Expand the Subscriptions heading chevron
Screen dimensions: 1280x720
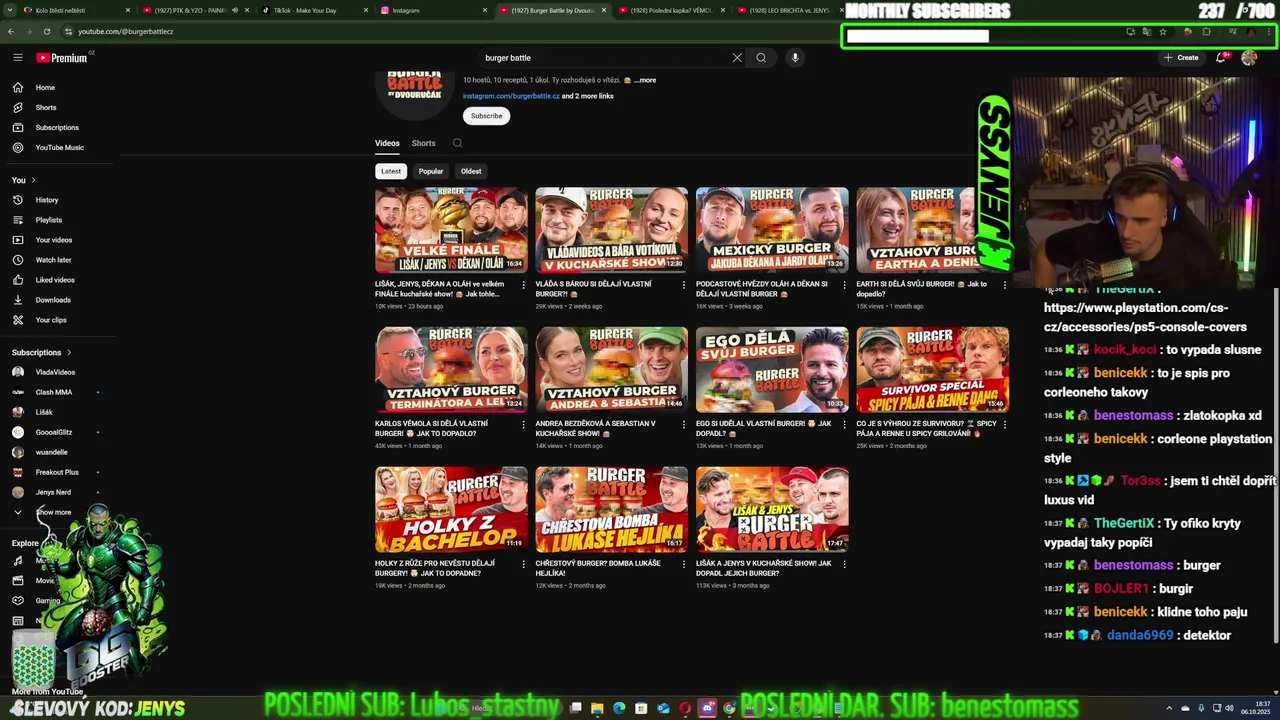[x=69, y=352]
